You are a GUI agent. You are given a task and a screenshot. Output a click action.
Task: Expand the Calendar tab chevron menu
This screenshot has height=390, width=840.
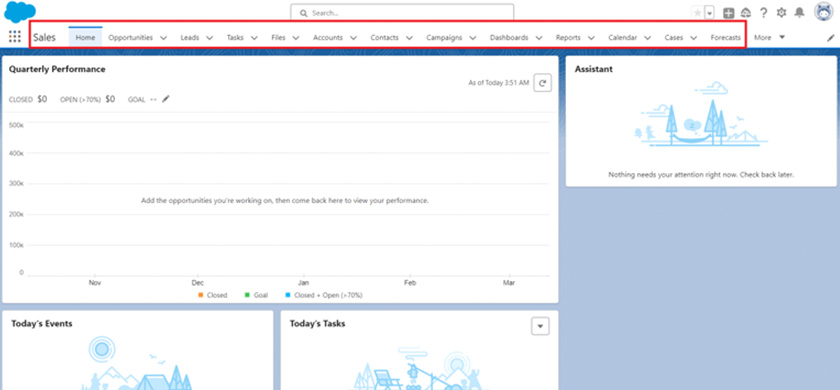pyautogui.click(x=648, y=38)
